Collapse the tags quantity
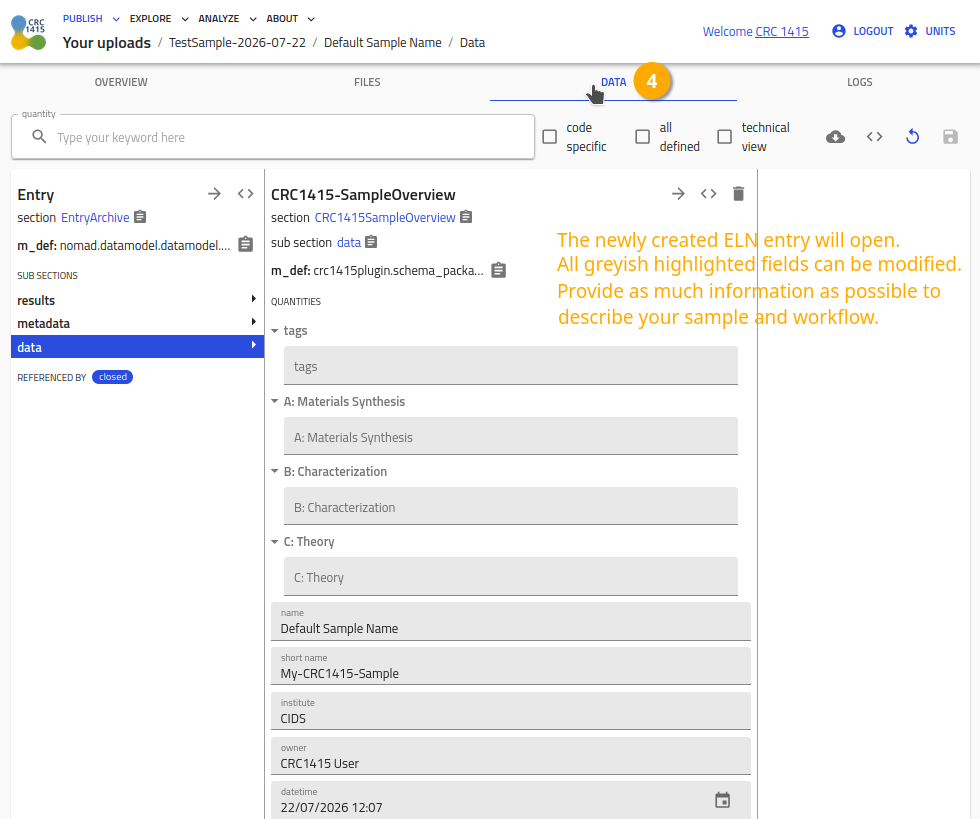This screenshot has width=980, height=819. coord(274,331)
